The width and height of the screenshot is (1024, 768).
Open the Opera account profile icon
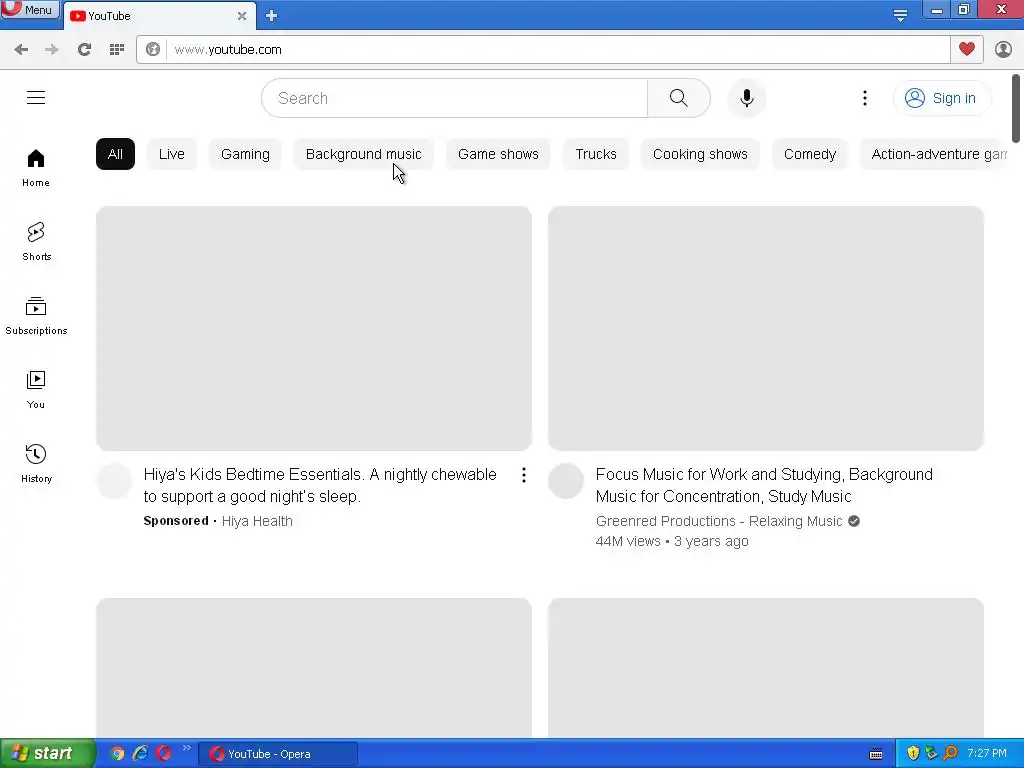[x=1003, y=50]
